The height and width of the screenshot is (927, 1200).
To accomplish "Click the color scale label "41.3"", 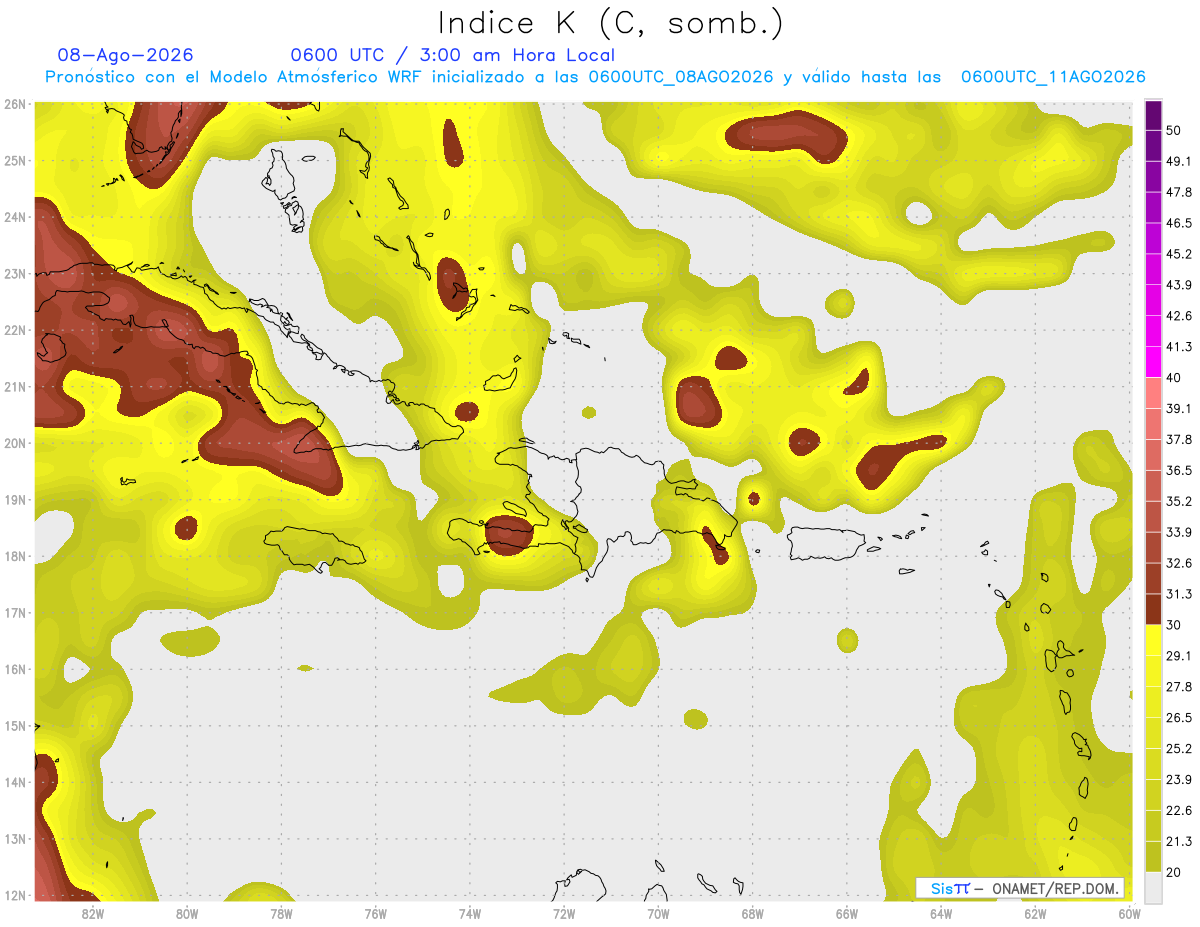I will point(1179,347).
